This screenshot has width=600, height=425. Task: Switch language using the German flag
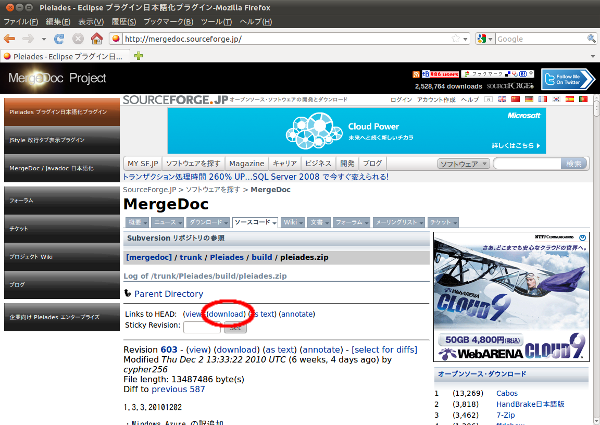529,99
